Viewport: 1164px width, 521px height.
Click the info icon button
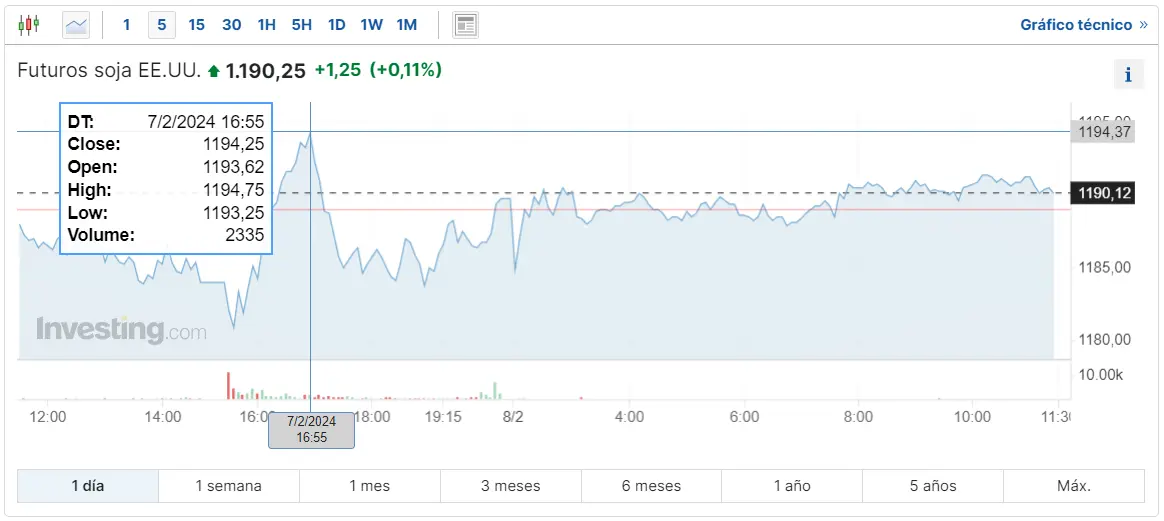(x=1128, y=73)
